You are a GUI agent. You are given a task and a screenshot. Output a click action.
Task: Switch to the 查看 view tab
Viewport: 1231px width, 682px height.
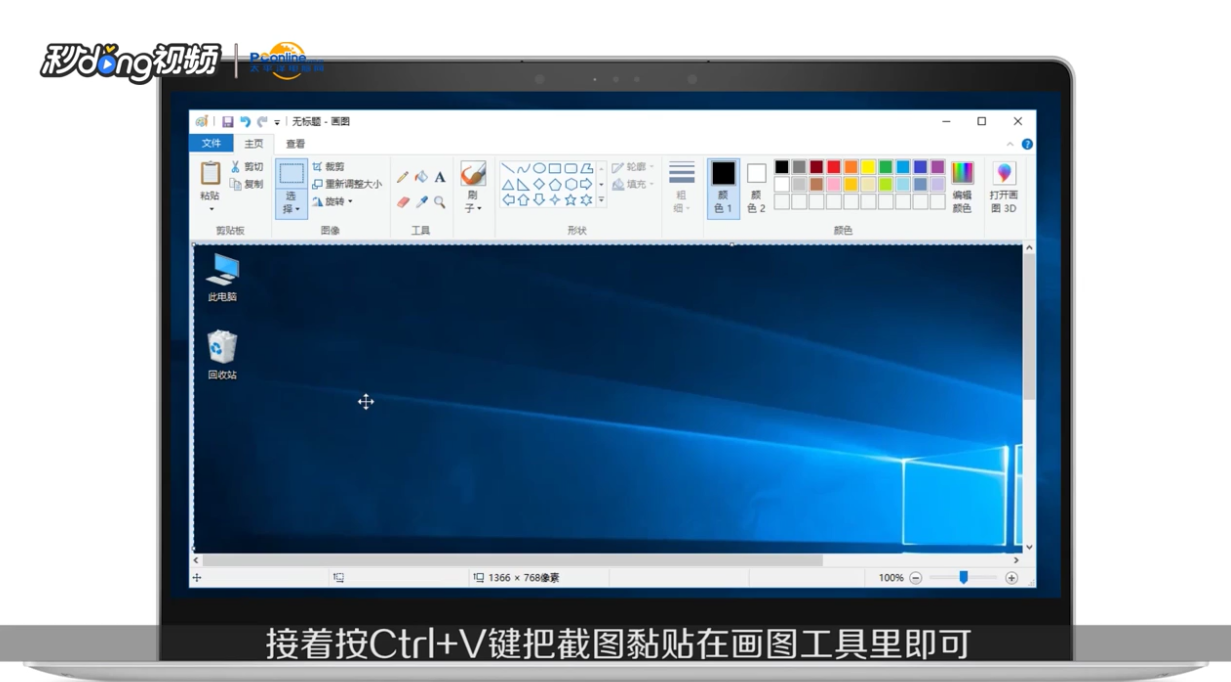(x=295, y=144)
